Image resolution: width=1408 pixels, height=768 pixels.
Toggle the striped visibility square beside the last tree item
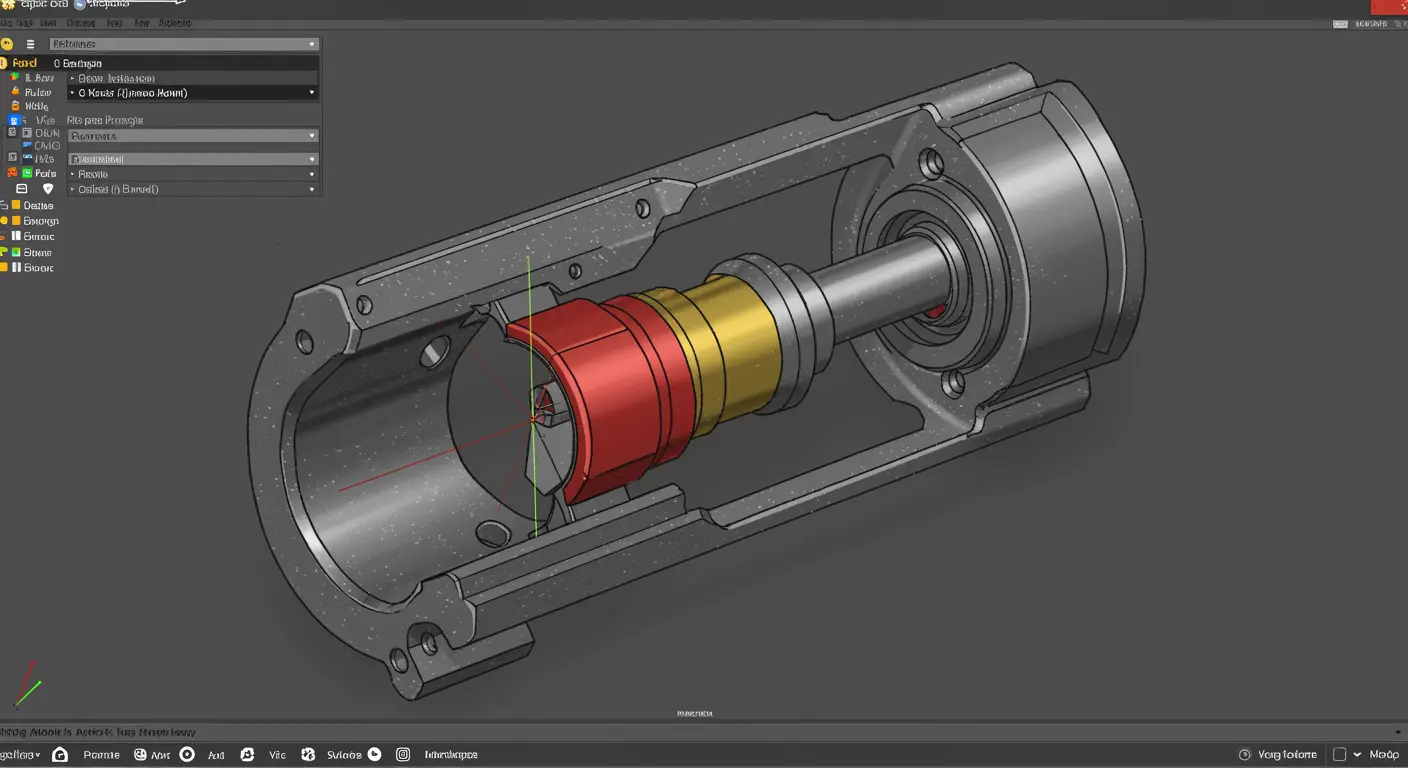point(15,267)
